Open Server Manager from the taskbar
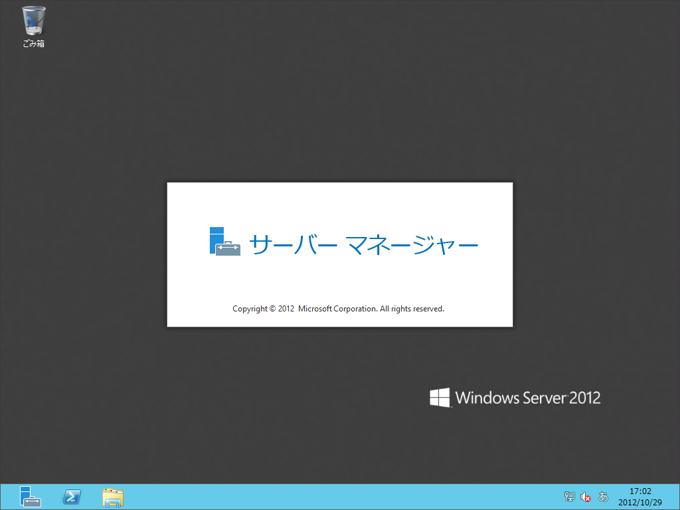Viewport: 680px width, 510px height. coord(30,497)
